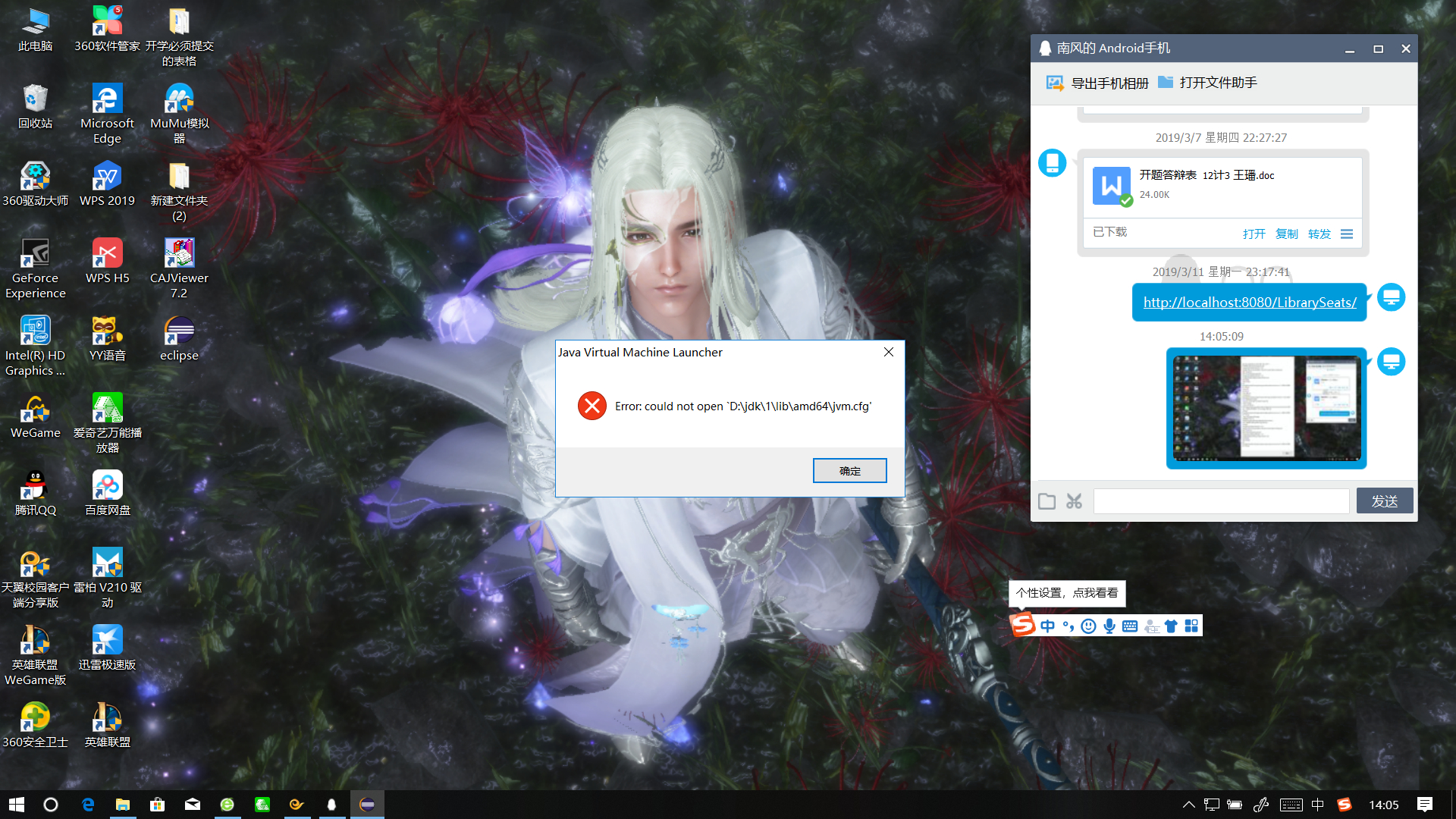Select the 天翼校园客户端分享版 shortcut

36,578
